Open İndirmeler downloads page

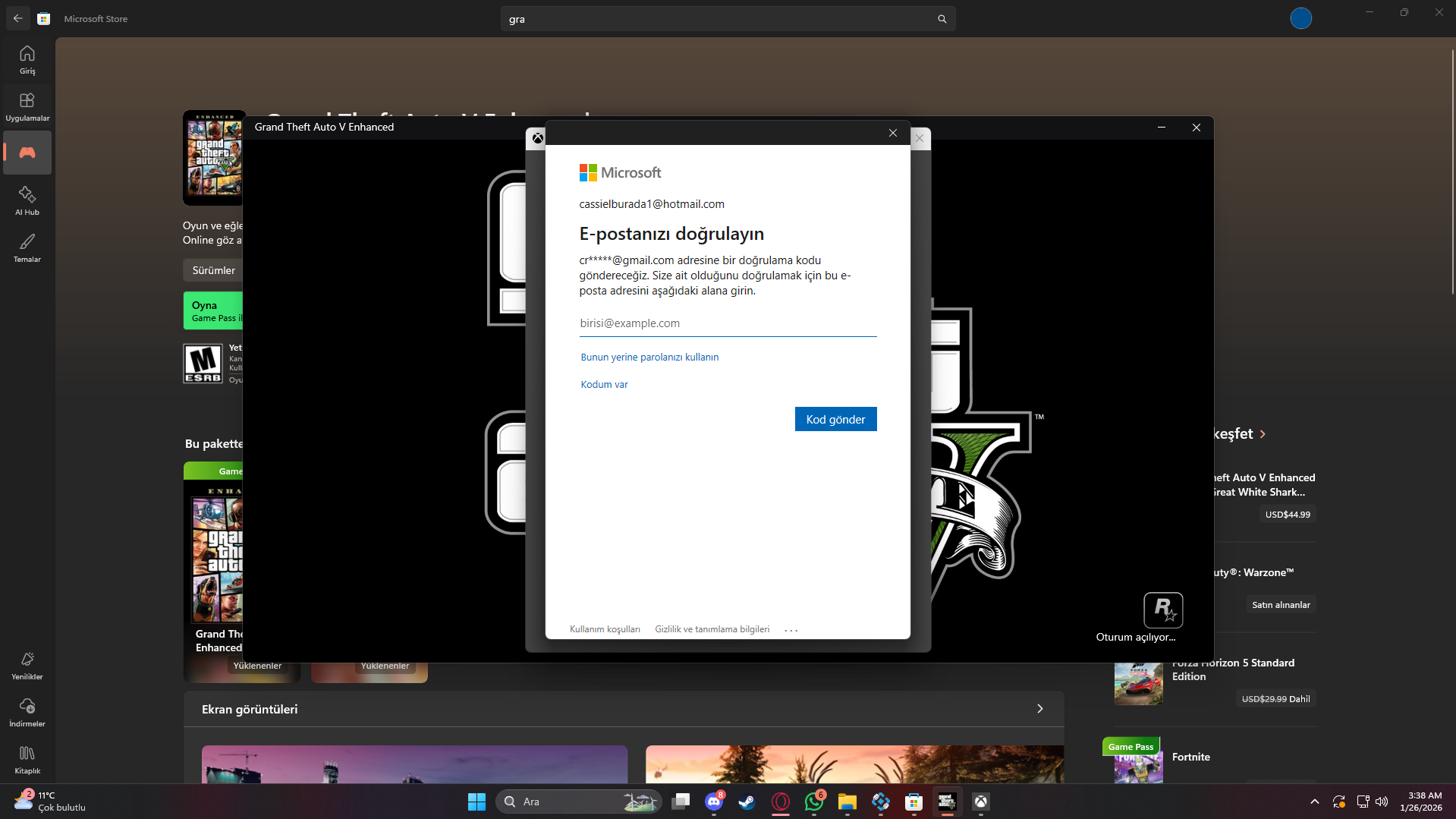pos(27,712)
